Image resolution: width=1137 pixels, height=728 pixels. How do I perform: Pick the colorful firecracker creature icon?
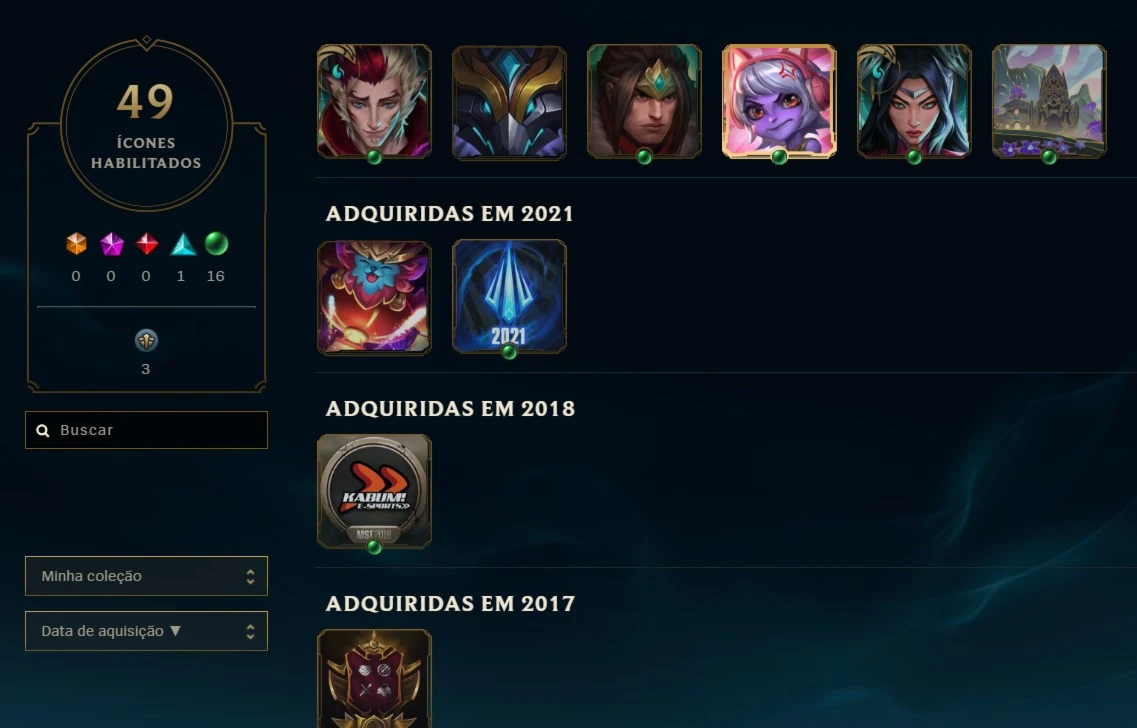click(x=374, y=297)
